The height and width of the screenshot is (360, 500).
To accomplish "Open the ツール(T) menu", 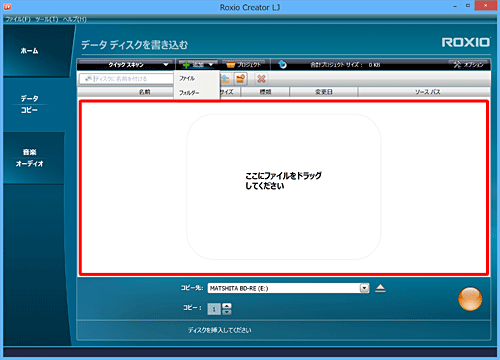I will coord(47,19).
